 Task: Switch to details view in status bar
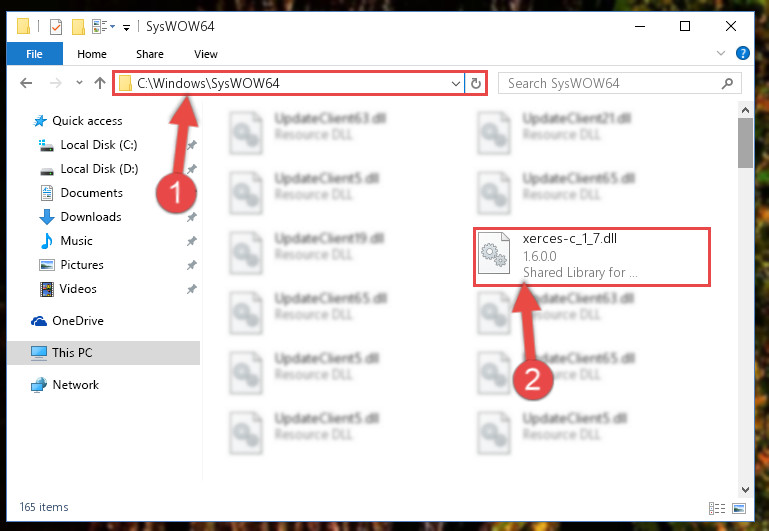(717, 508)
